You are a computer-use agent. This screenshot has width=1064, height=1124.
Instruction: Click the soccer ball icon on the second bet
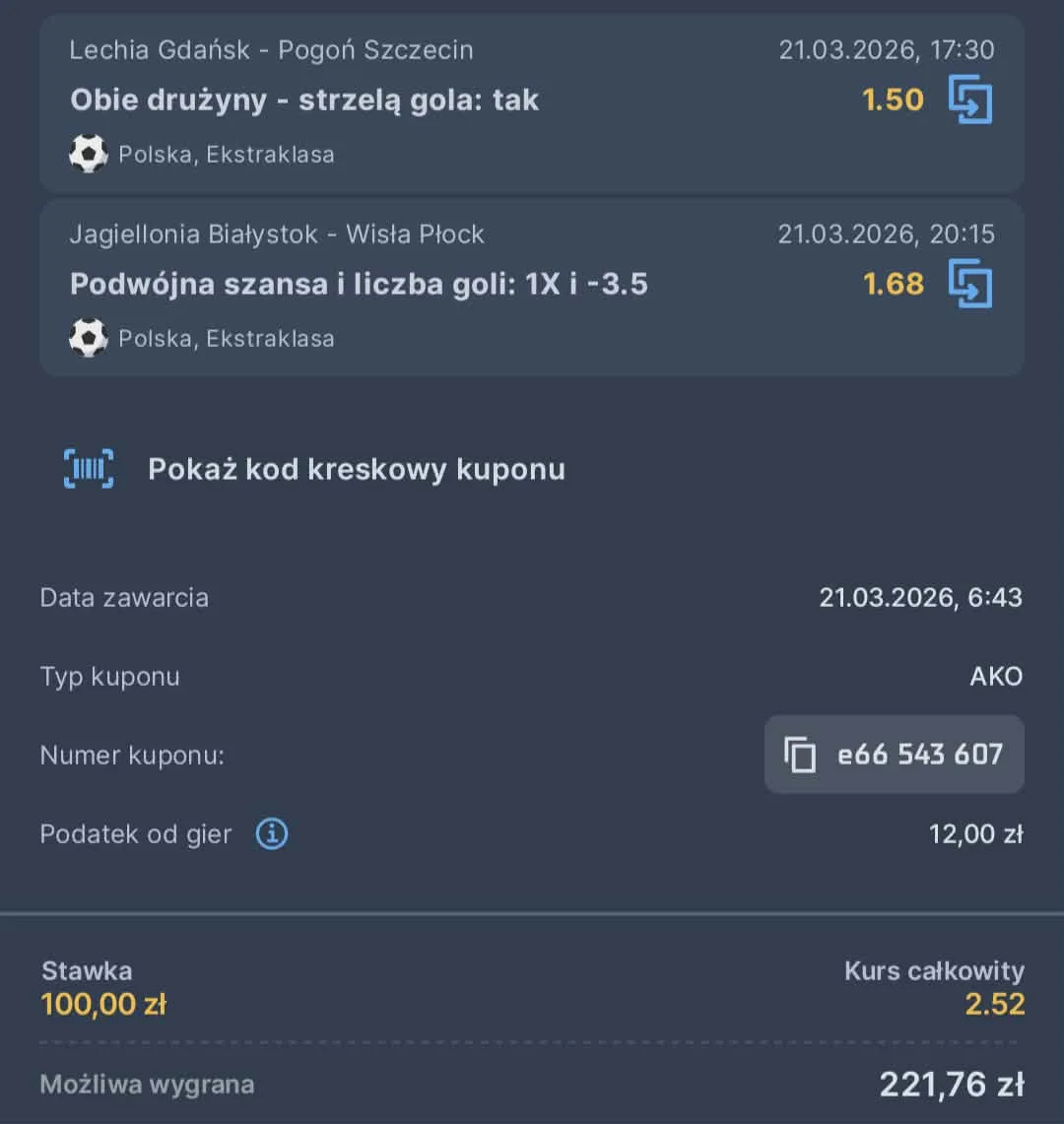(89, 338)
